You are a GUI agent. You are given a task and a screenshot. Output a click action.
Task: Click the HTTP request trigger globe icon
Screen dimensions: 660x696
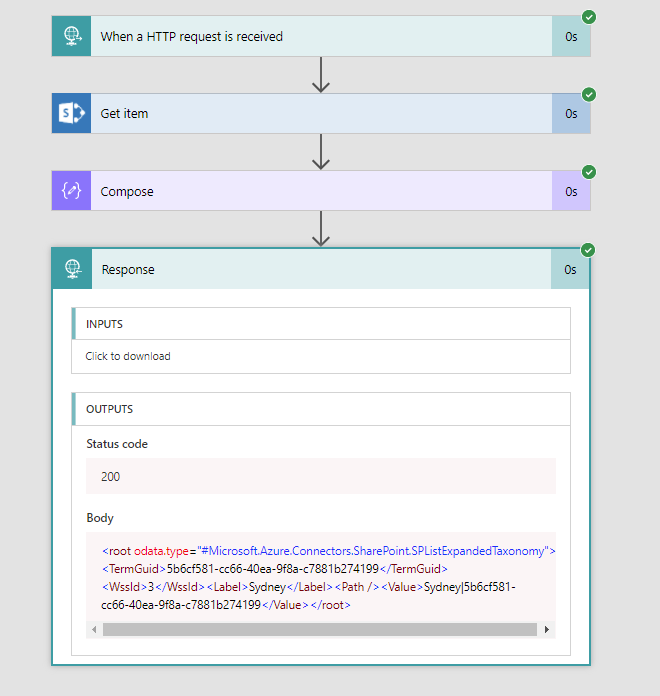71,36
